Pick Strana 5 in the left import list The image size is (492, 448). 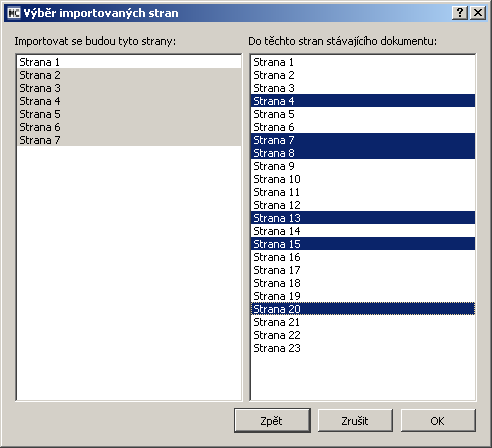129,114
